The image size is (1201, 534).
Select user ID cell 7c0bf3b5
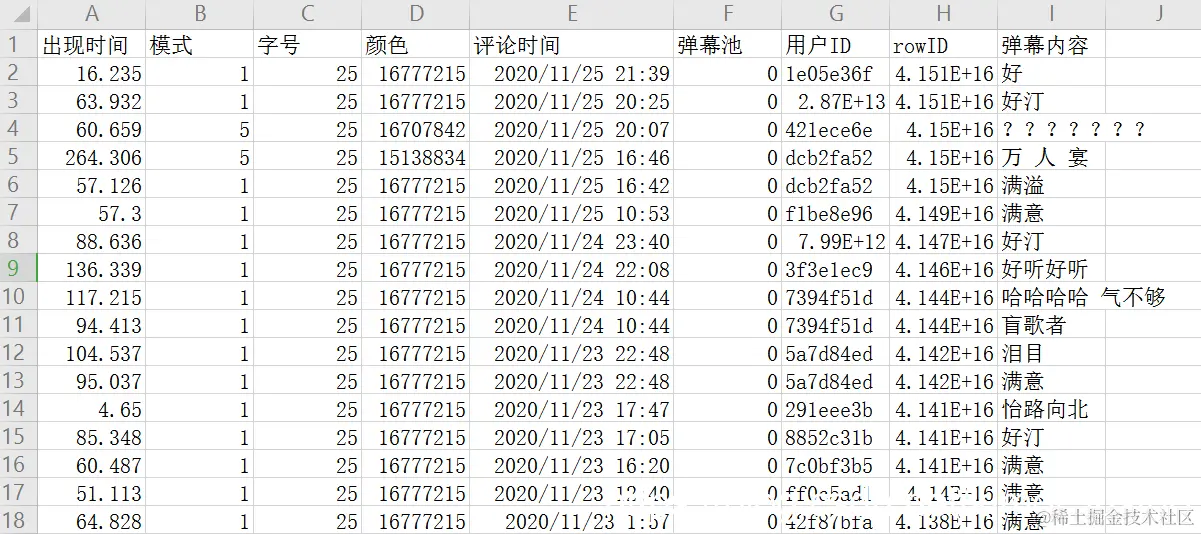point(836,465)
